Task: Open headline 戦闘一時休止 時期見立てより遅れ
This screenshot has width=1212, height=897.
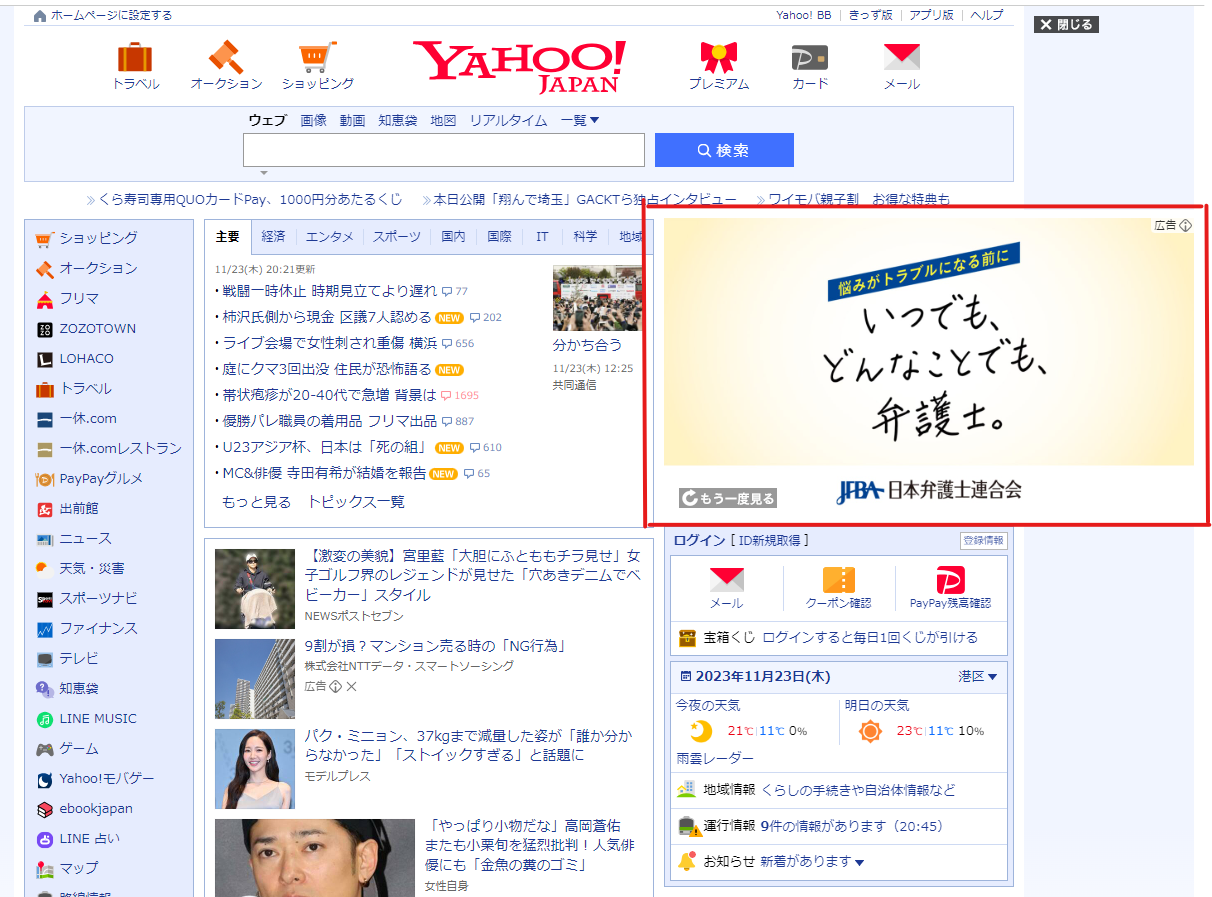Action: pyautogui.click(x=329, y=291)
